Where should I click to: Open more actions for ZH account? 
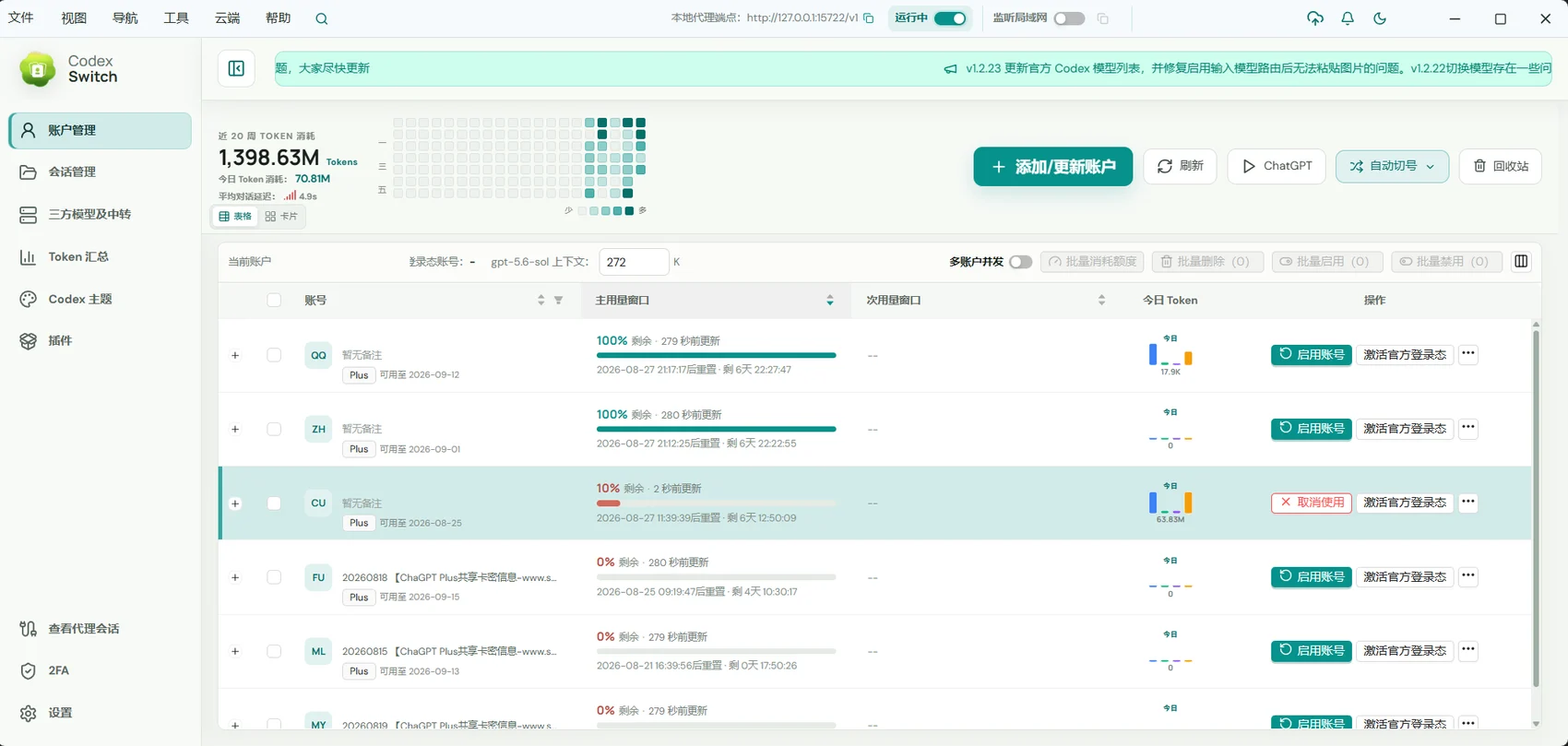pyautogui.click(x=1468, y=428)
